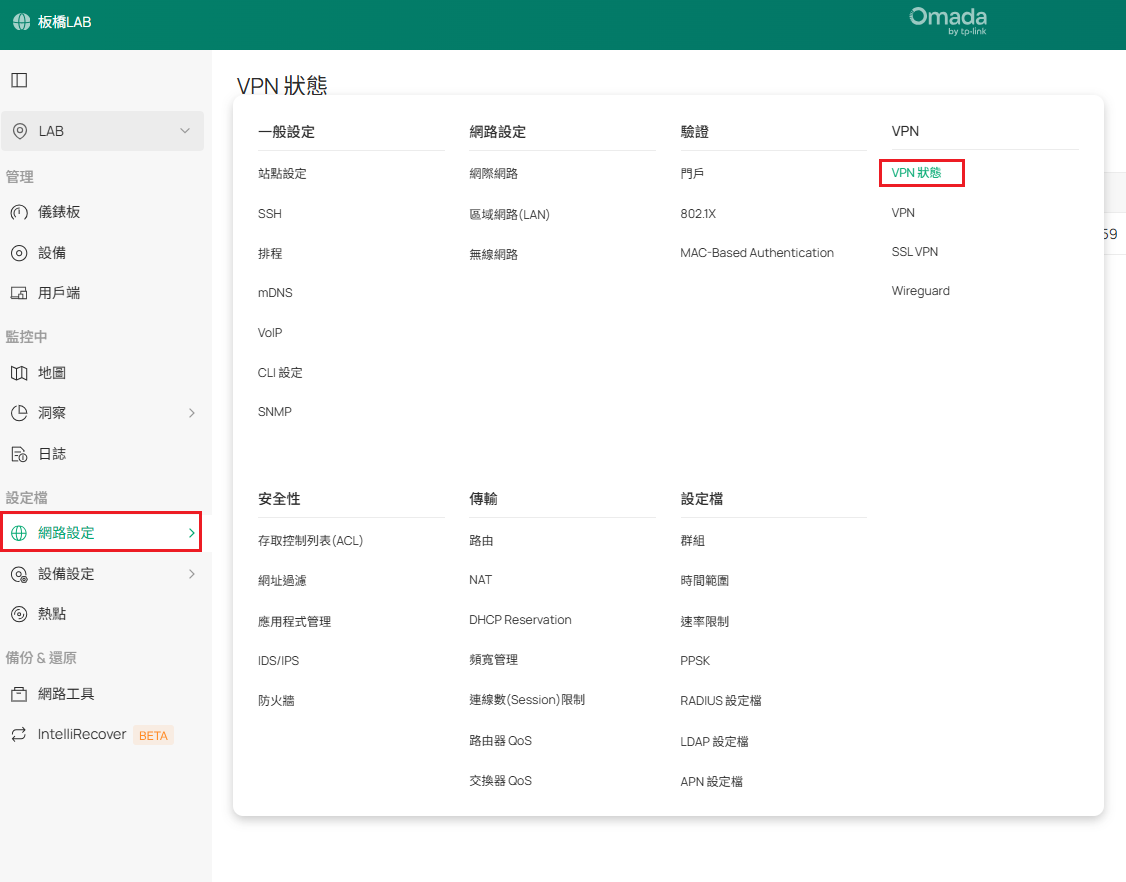Select 區域網路(LAN) option
The width and height of the screenshot is (1126, 882).
coord(509,214)
